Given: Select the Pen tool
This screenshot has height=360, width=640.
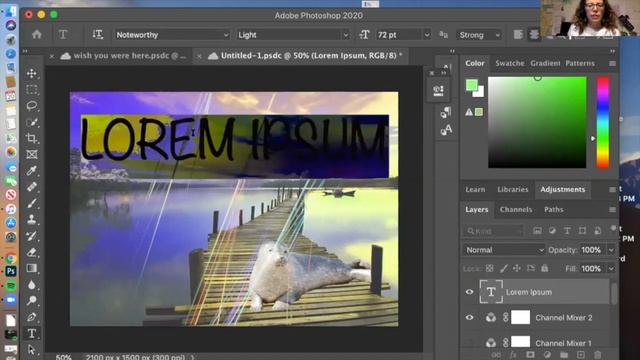Looking at the screenshot, I should [x=32, y=317].
